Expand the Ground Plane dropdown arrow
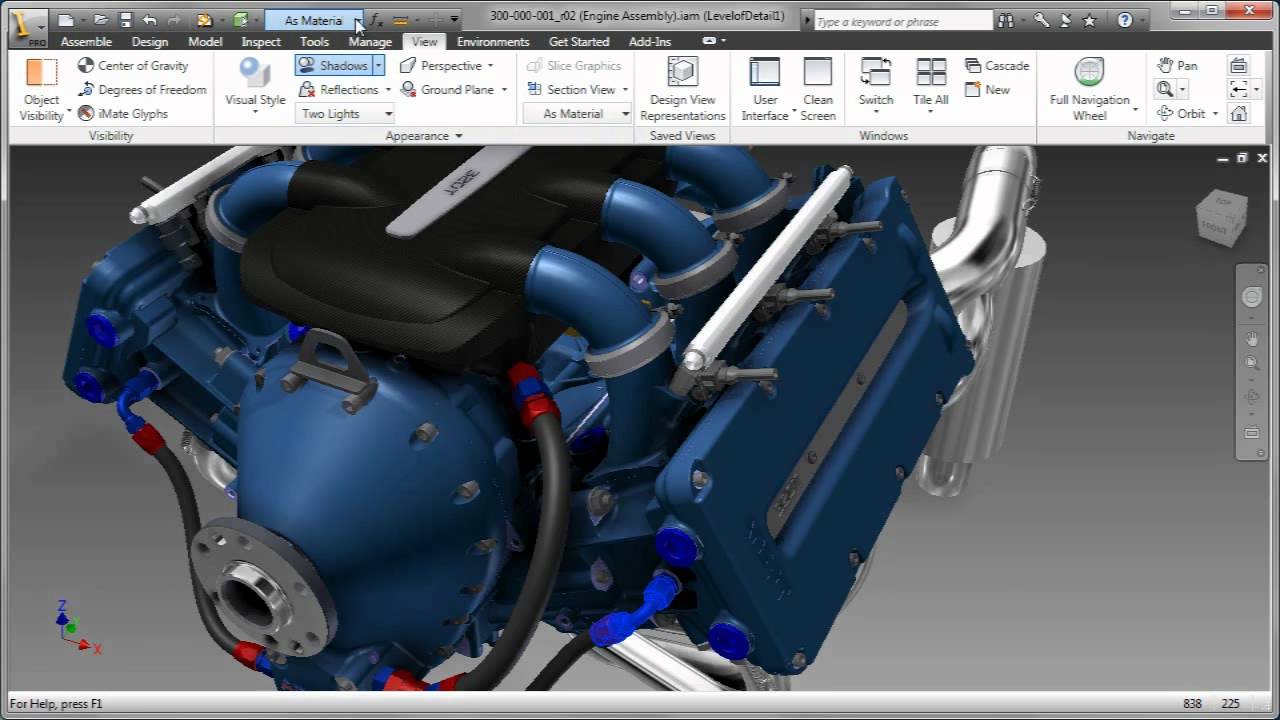 (504, 90)
